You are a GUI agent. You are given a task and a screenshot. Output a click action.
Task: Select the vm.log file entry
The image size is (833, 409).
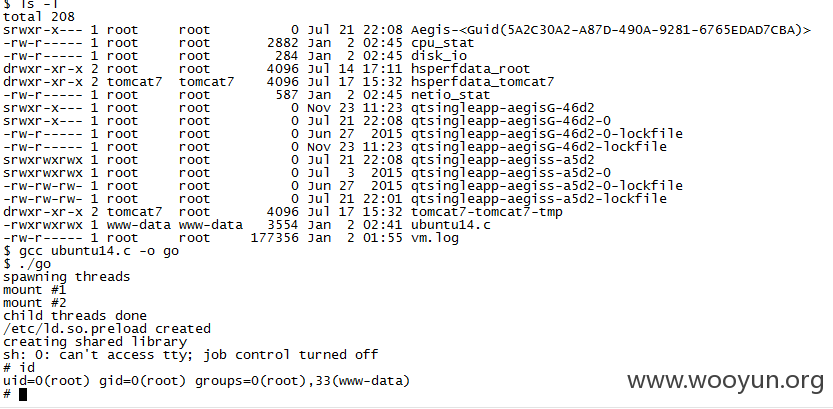tap(435, 237)
